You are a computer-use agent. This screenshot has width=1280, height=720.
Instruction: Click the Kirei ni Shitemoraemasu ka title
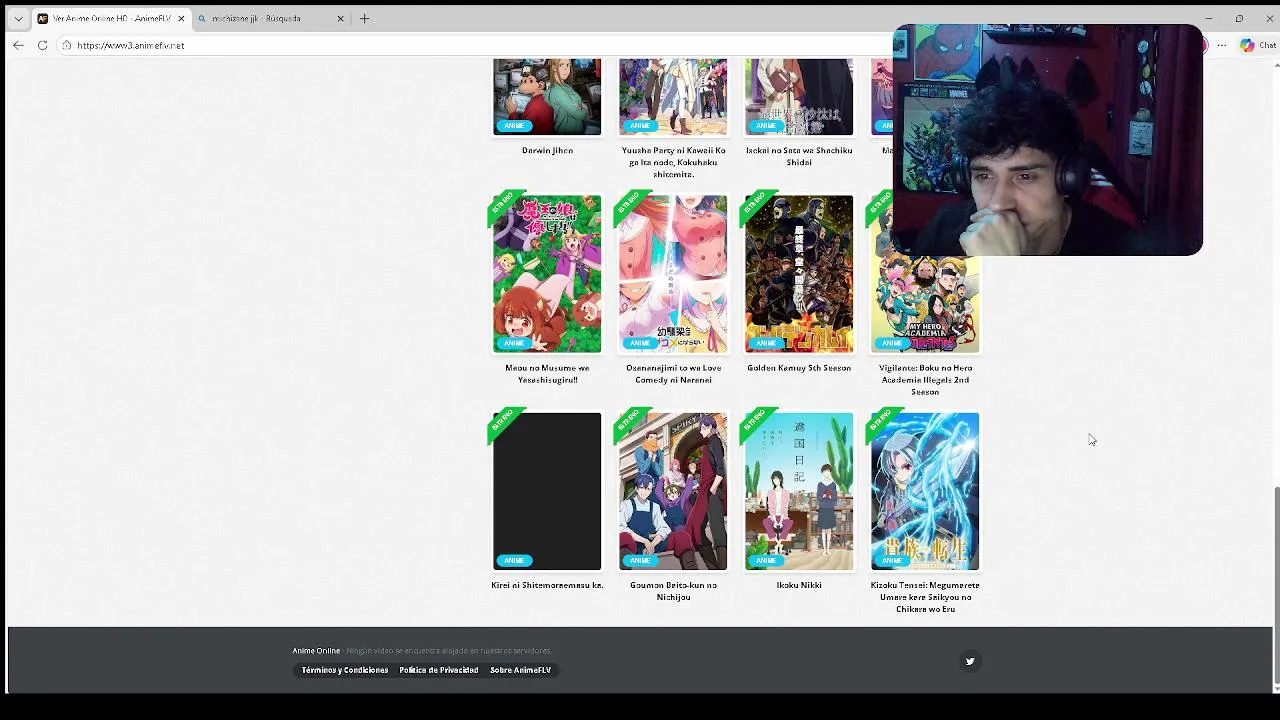pyautogui.click(x=547, y=585)
